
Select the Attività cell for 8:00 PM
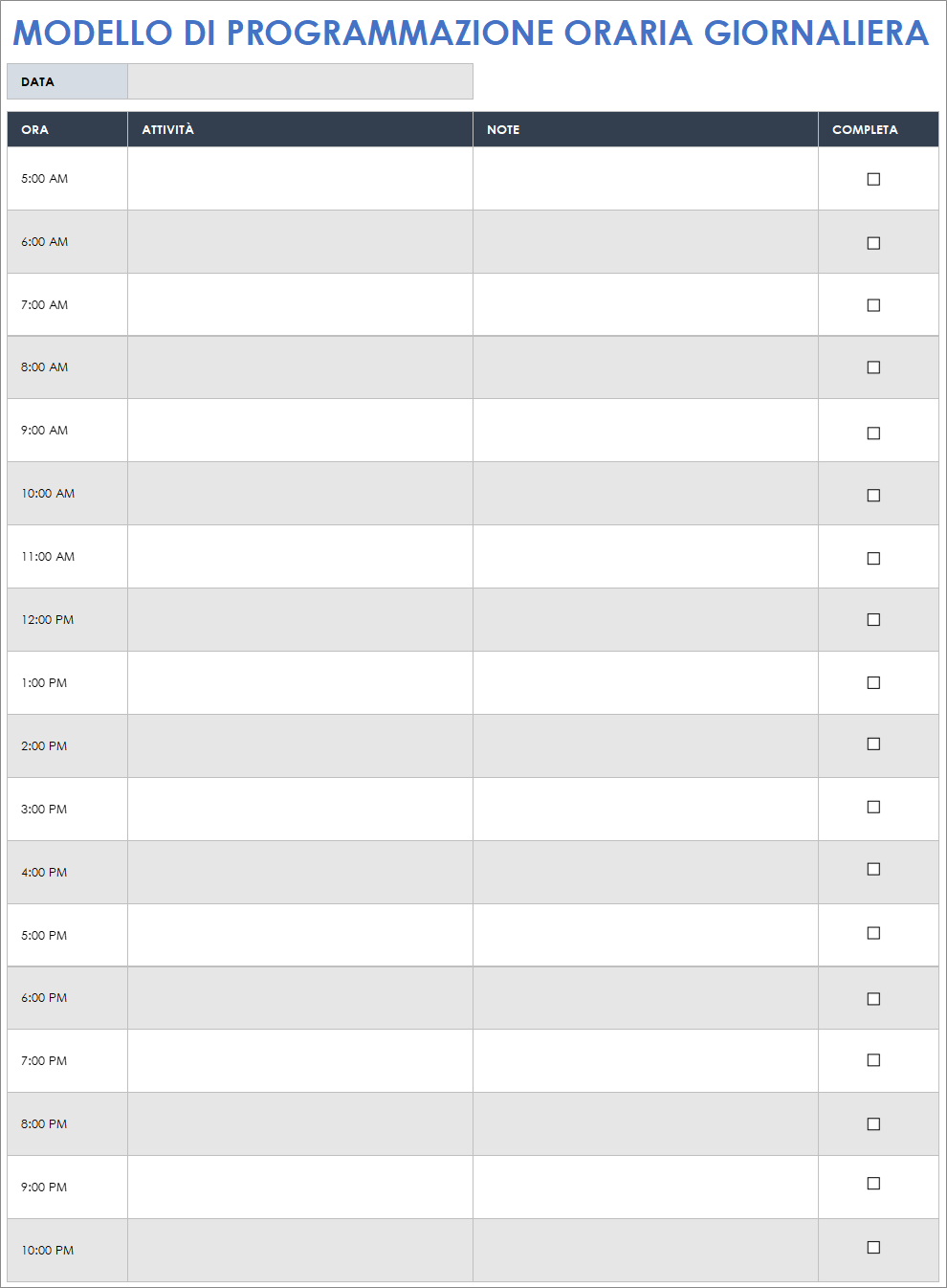click(x=299, y=1124)
